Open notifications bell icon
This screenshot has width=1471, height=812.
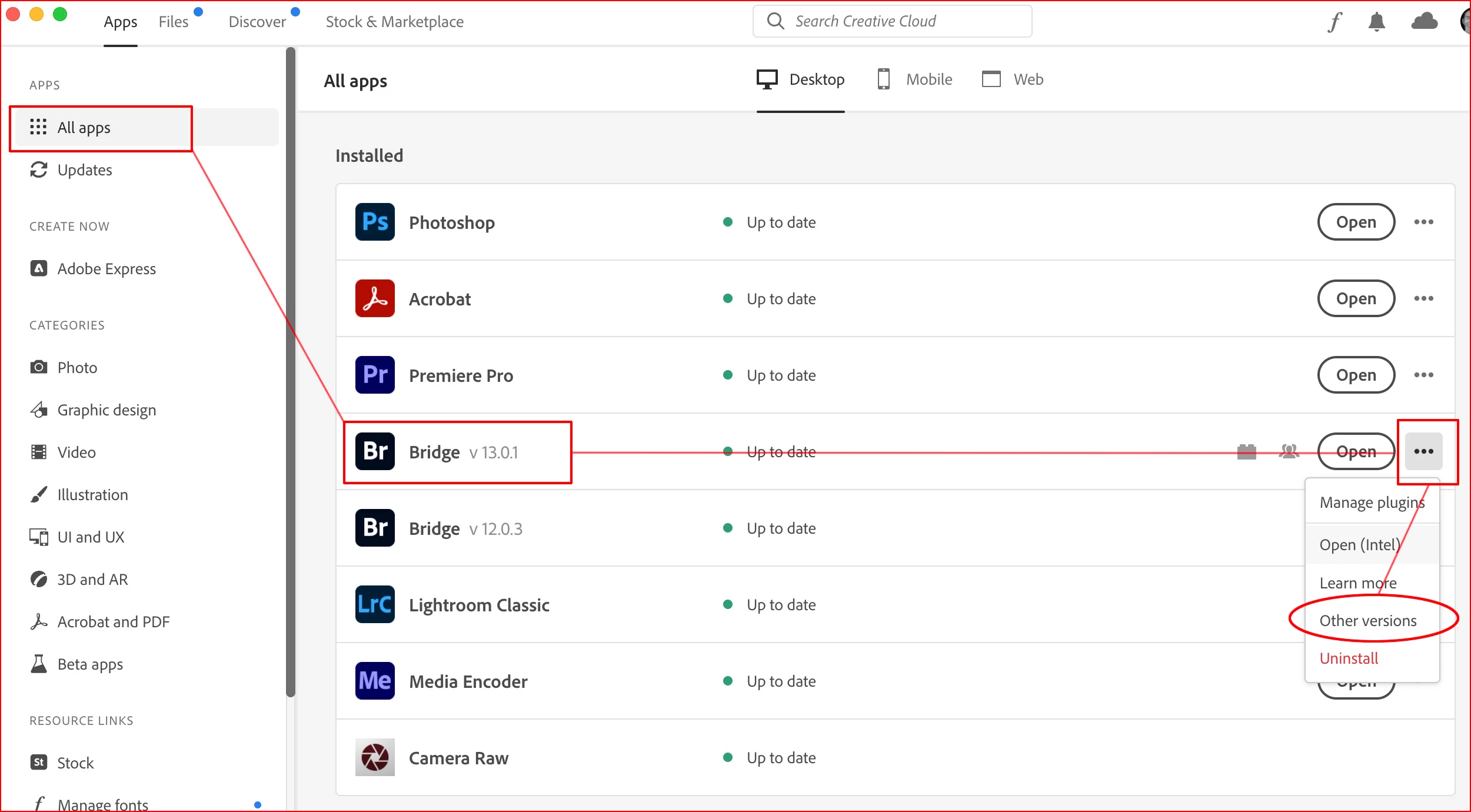(x=1376, y=22)
